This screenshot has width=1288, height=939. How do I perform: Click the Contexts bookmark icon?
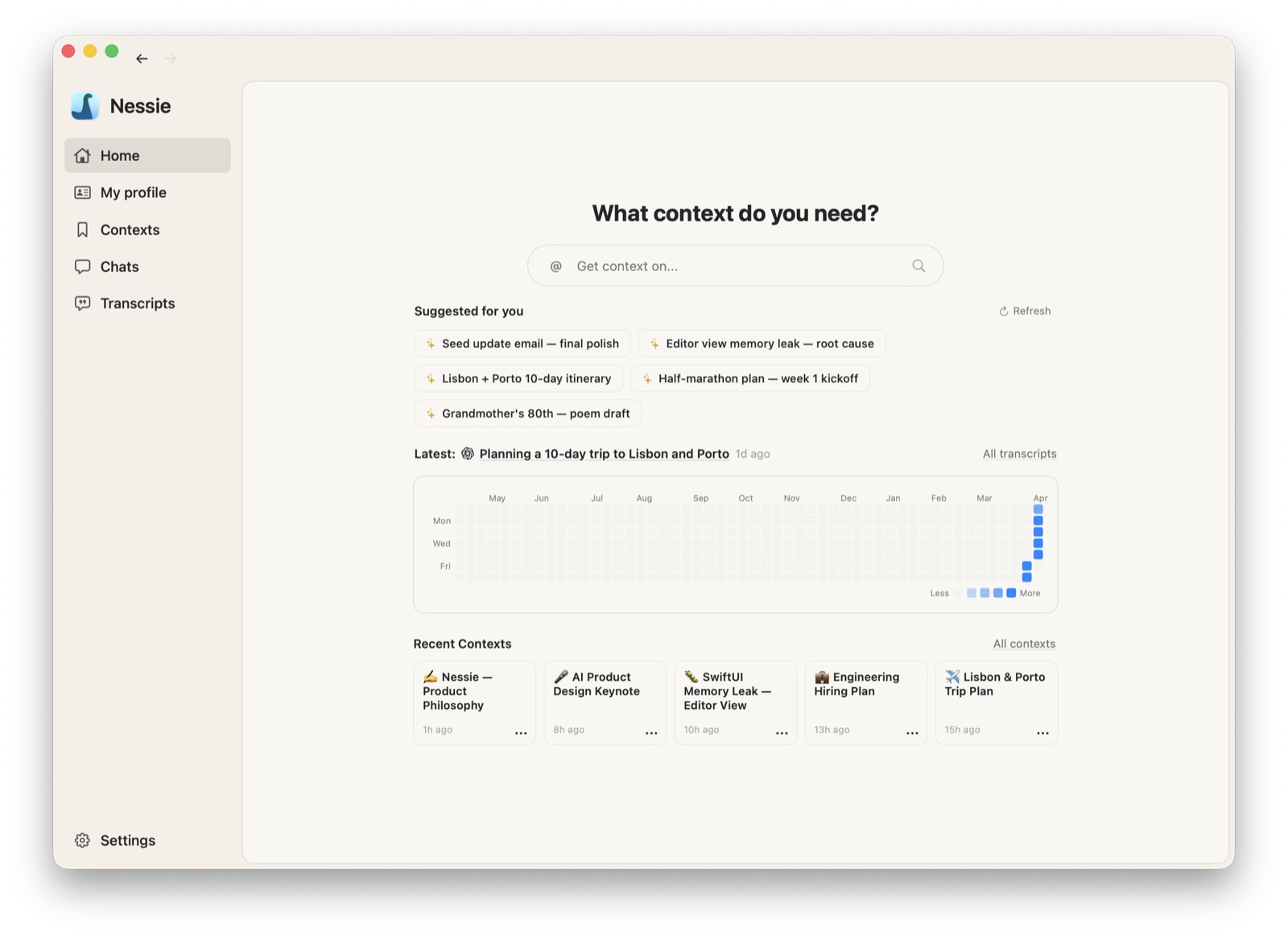pyautogui.click(x=82, y=229)
